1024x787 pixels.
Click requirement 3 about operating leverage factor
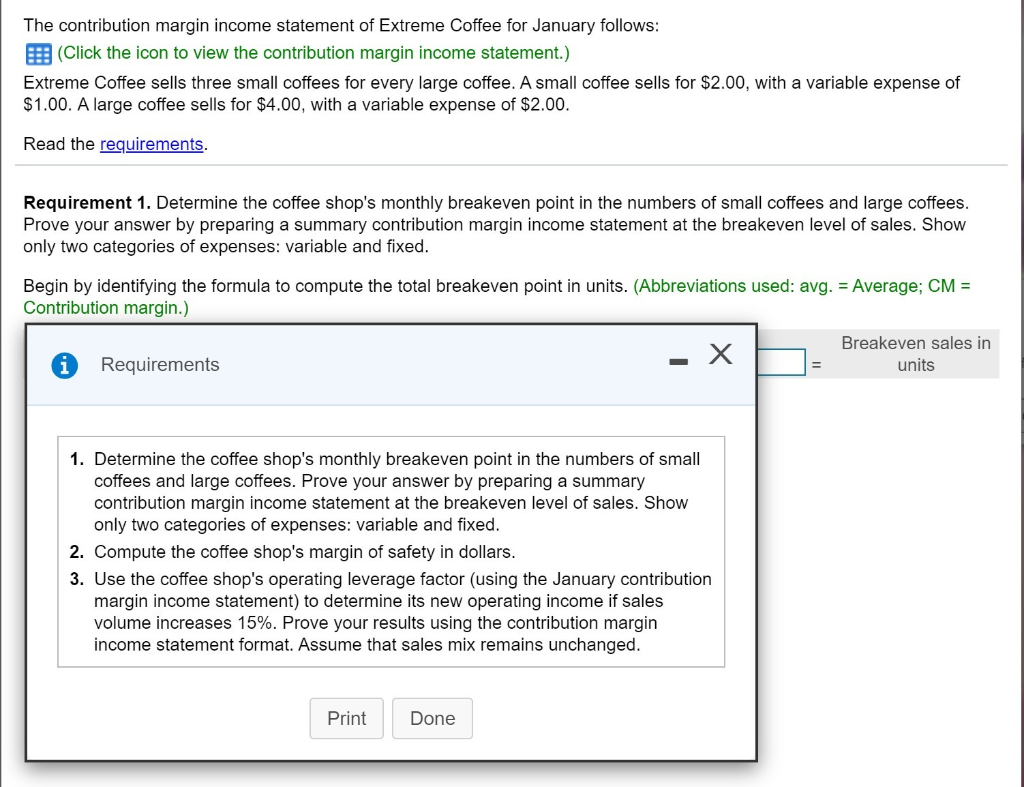(x=400, y=611)
